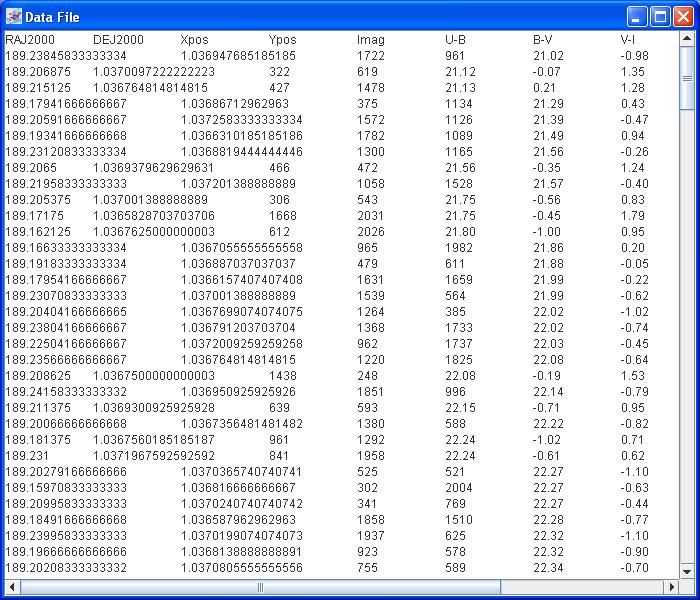Click the value 189.215125
This screenshot has height=600, width=700.
[38, 88]
